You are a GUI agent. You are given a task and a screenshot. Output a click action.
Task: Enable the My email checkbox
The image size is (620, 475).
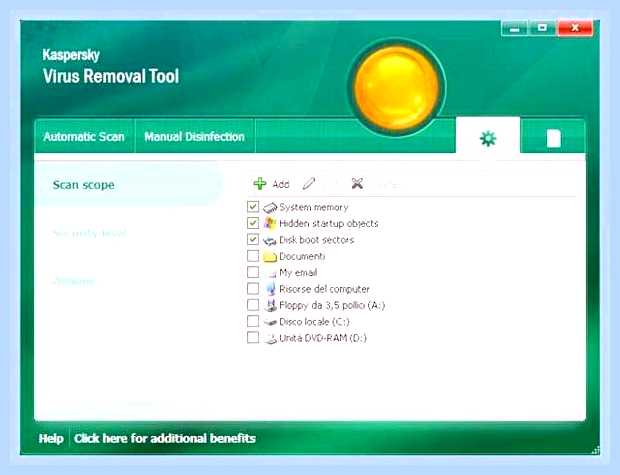(253, 273)
